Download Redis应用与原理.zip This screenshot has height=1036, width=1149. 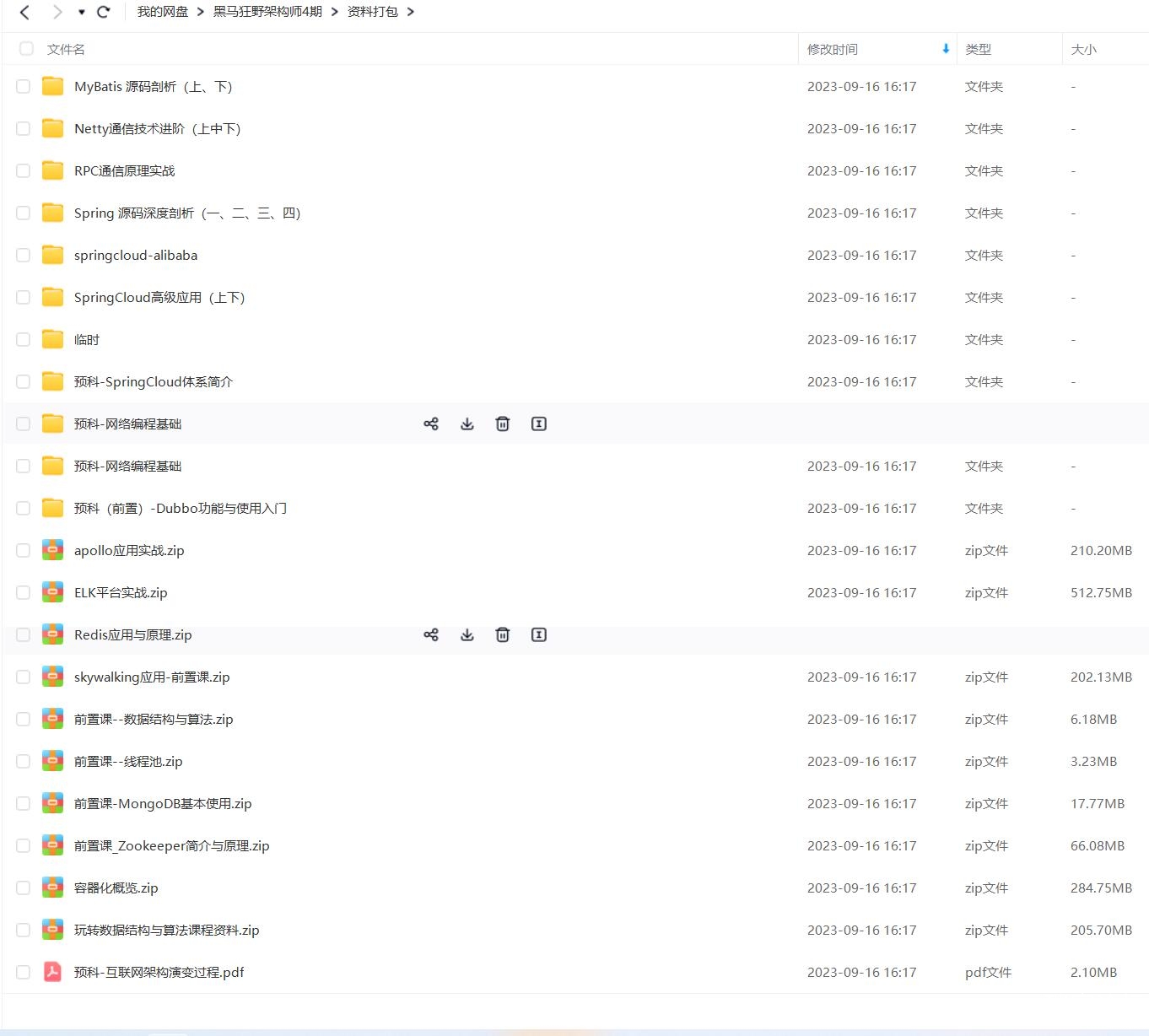click(x=467, y=634)
